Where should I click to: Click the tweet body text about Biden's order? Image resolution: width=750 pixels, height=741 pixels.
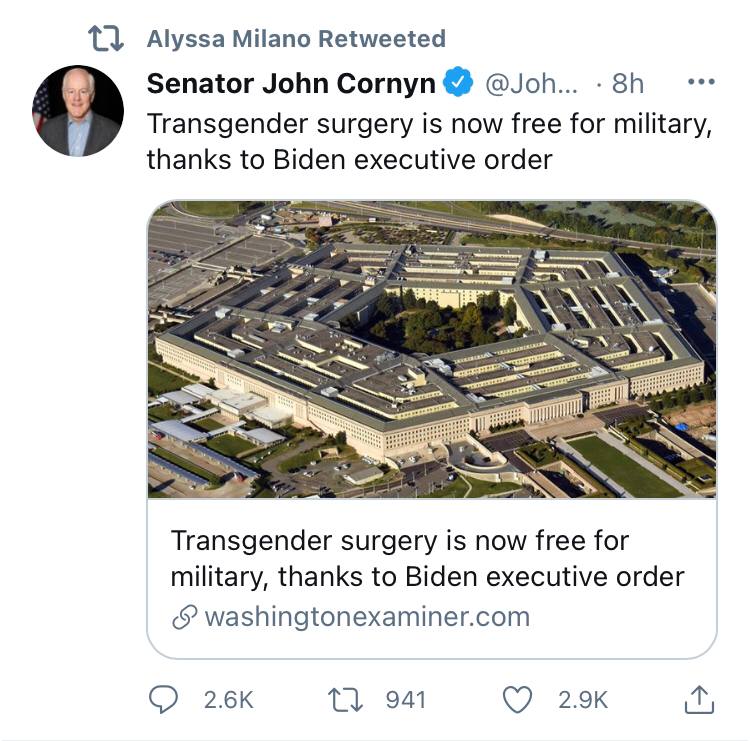click(430, 141)
